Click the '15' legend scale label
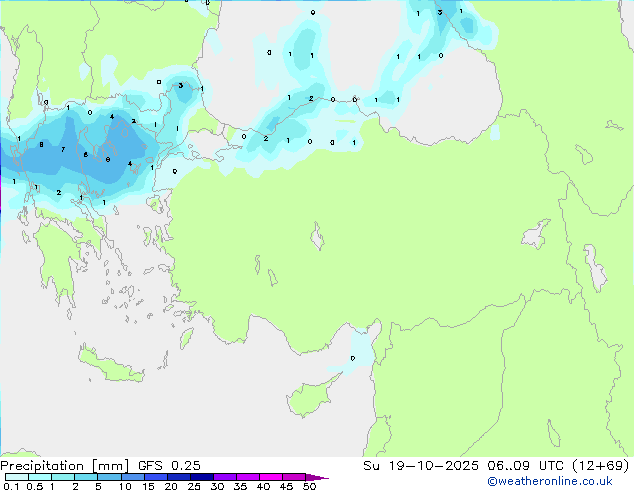 click(148, 486)
